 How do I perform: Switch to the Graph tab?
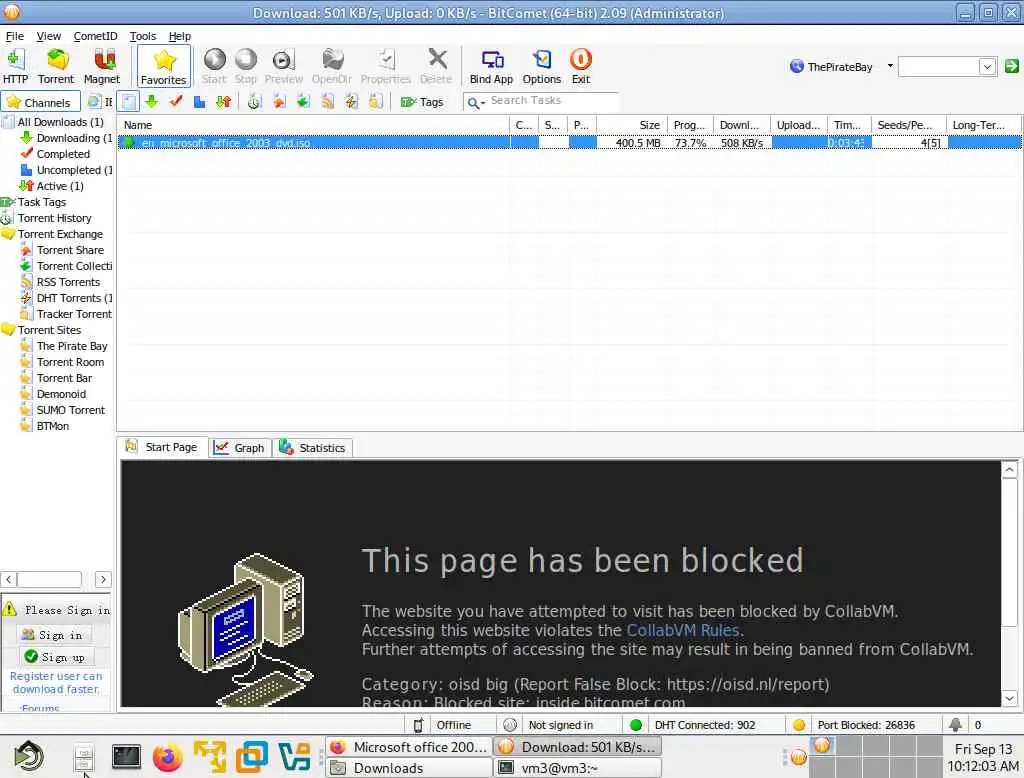240,447
